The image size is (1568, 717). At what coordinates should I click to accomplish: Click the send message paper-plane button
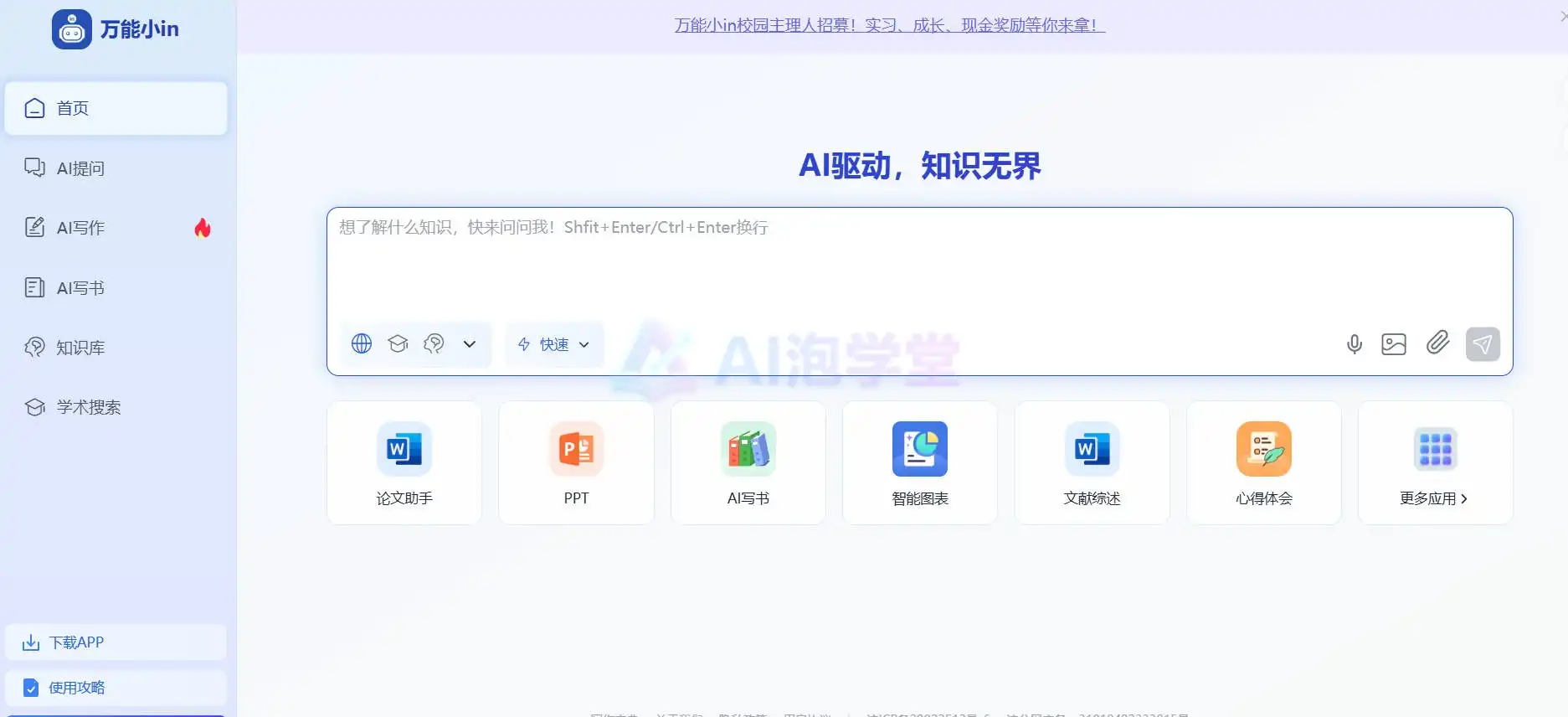tap(1483, 344)
